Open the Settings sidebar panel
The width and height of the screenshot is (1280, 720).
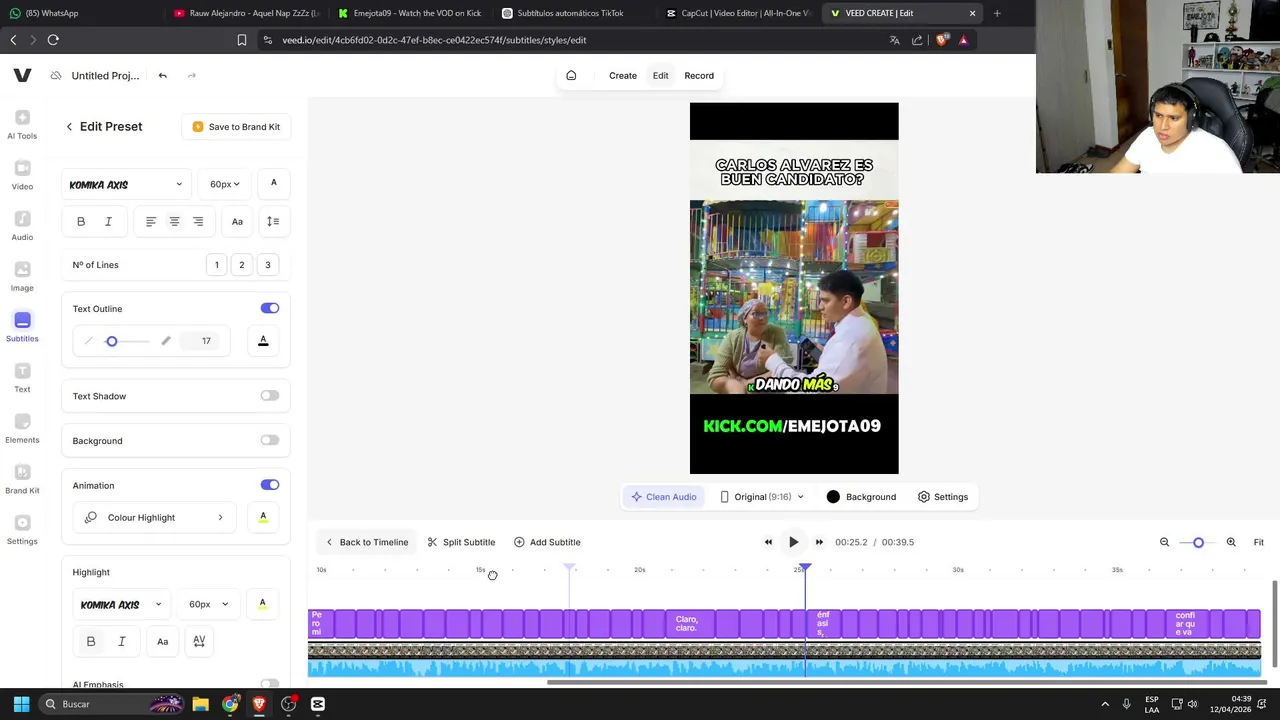pyautogui.click(x=22, y=530)
